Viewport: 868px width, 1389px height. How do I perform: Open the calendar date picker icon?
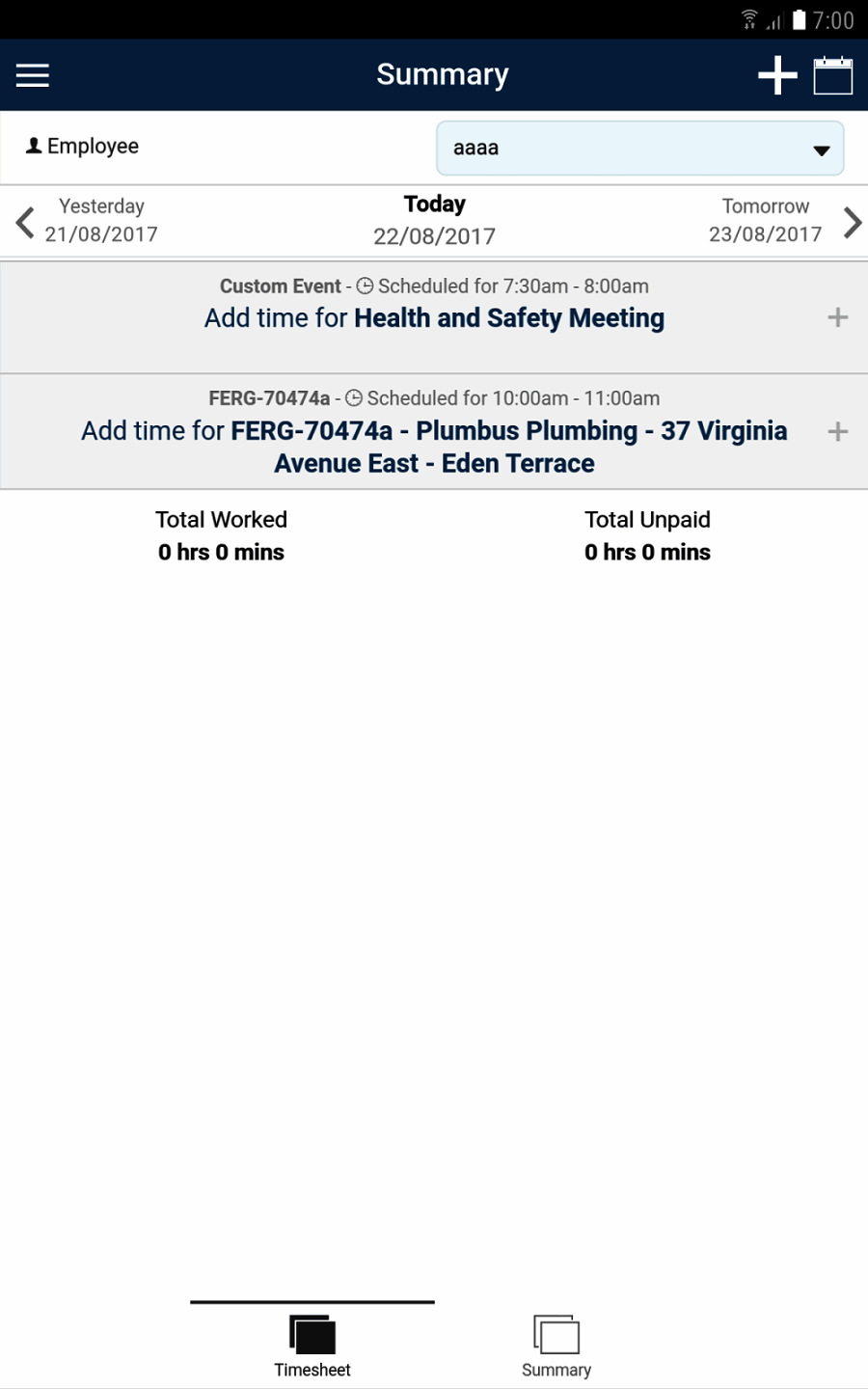point(833,75)
